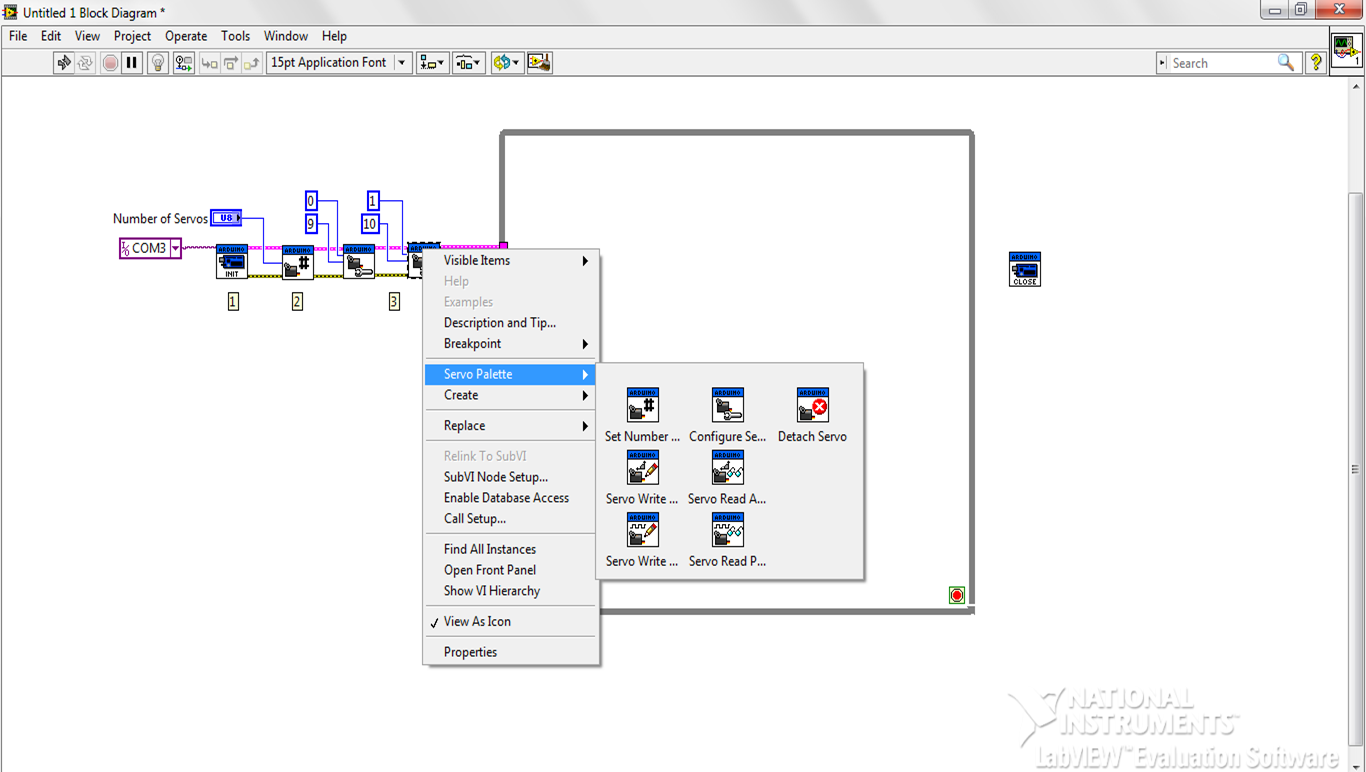Select the Detach Servo palette icon
Image resolution: width=1366 pixels, height=772 pixels.
pyautogui.click(x=811, y=405)
